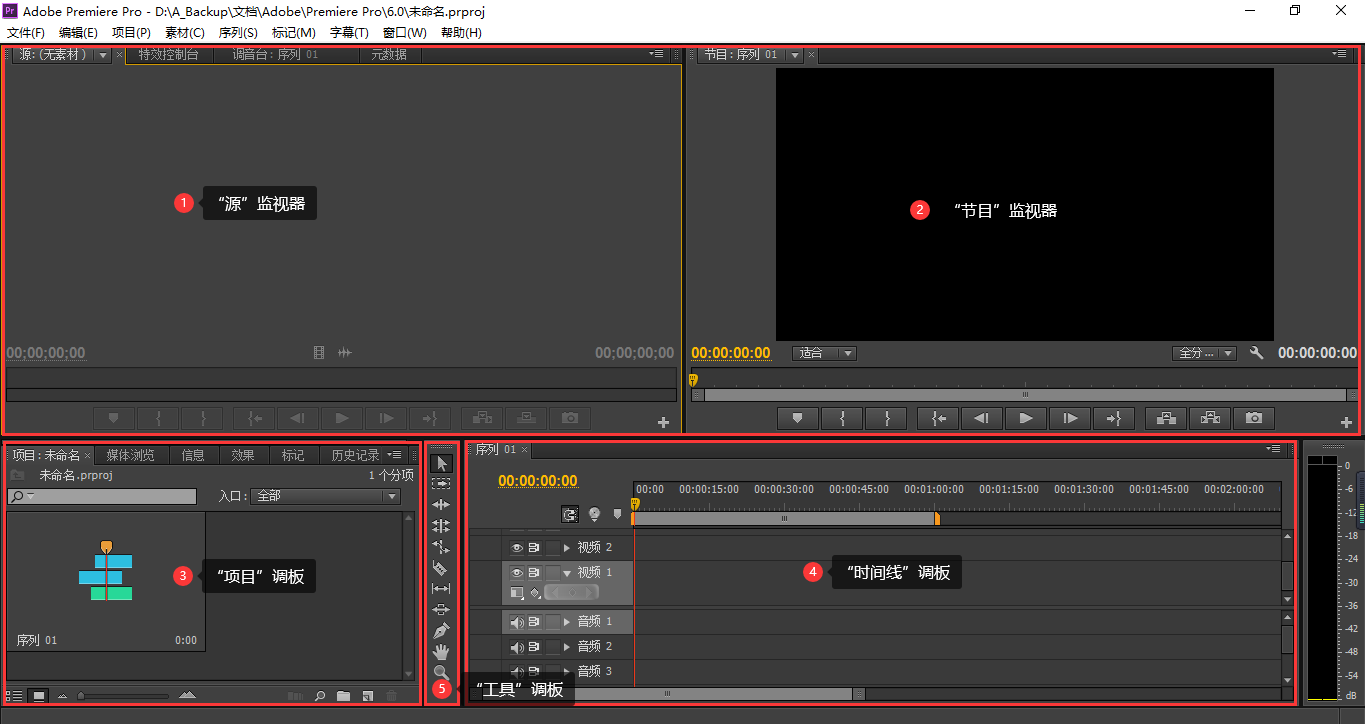Expand the 音频 2 track arrow

567,646
